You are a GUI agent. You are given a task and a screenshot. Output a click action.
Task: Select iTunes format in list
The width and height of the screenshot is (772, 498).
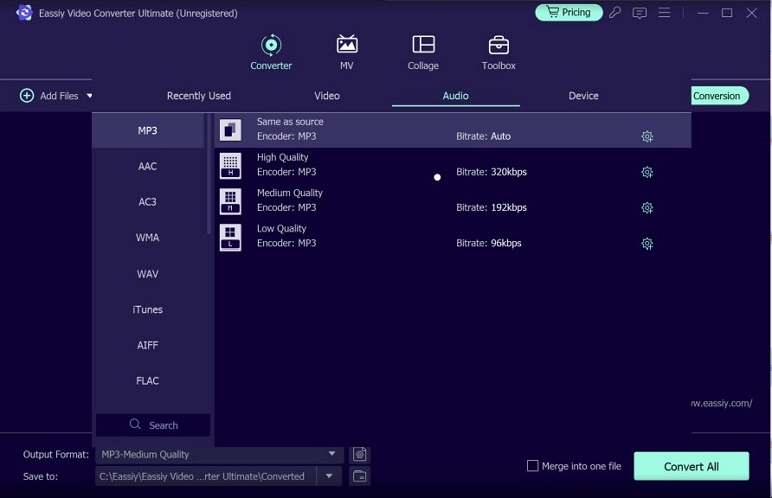click(148, 309)
